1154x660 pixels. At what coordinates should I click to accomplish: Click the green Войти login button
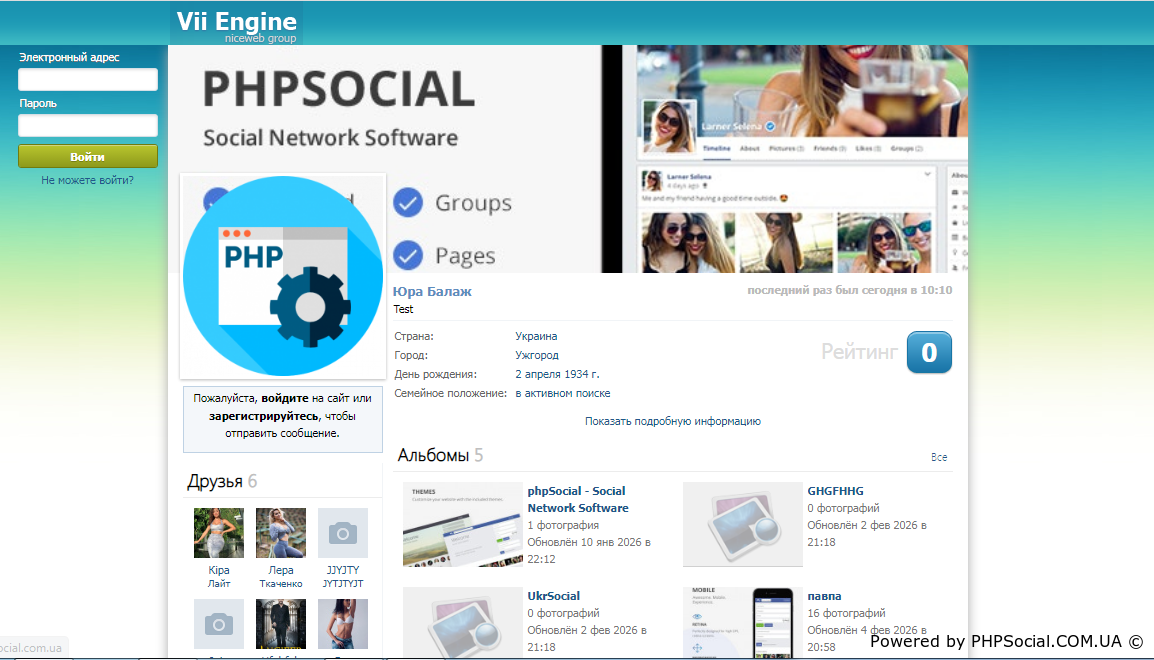click(88, 156)
